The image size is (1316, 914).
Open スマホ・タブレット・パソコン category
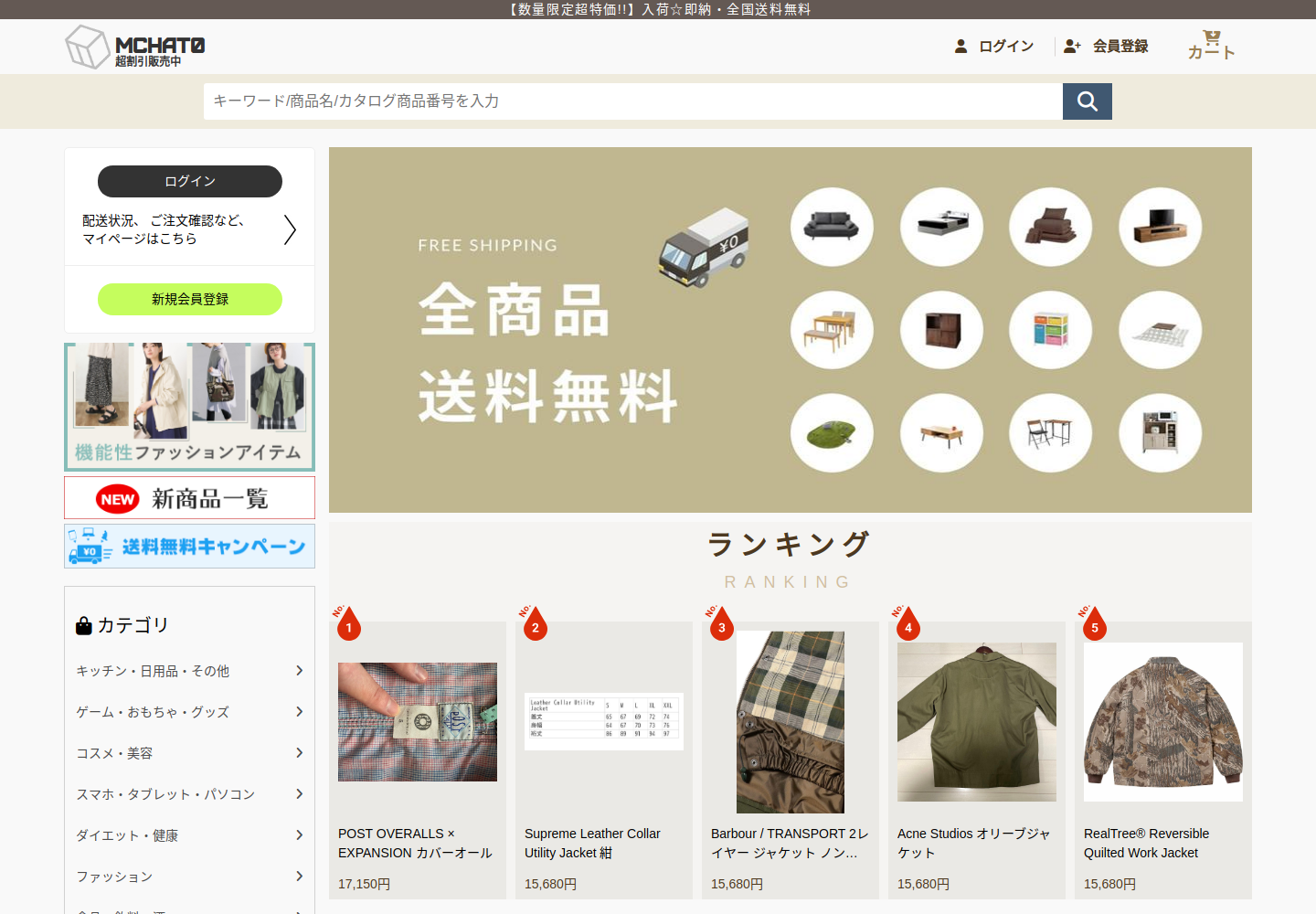coord(165,794)
